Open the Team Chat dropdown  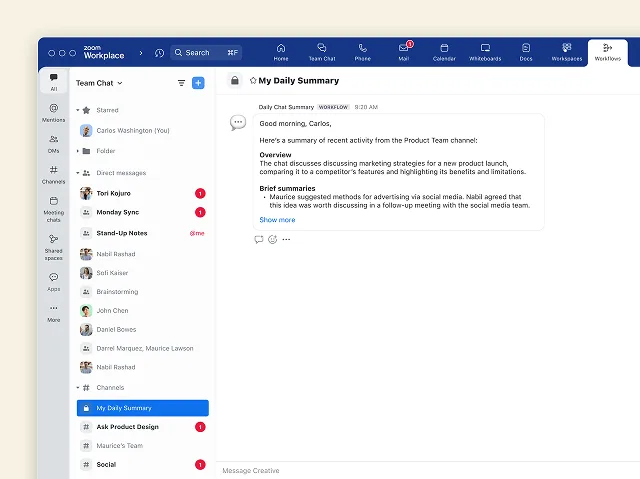pyautogui.click(x=99, y=83)
